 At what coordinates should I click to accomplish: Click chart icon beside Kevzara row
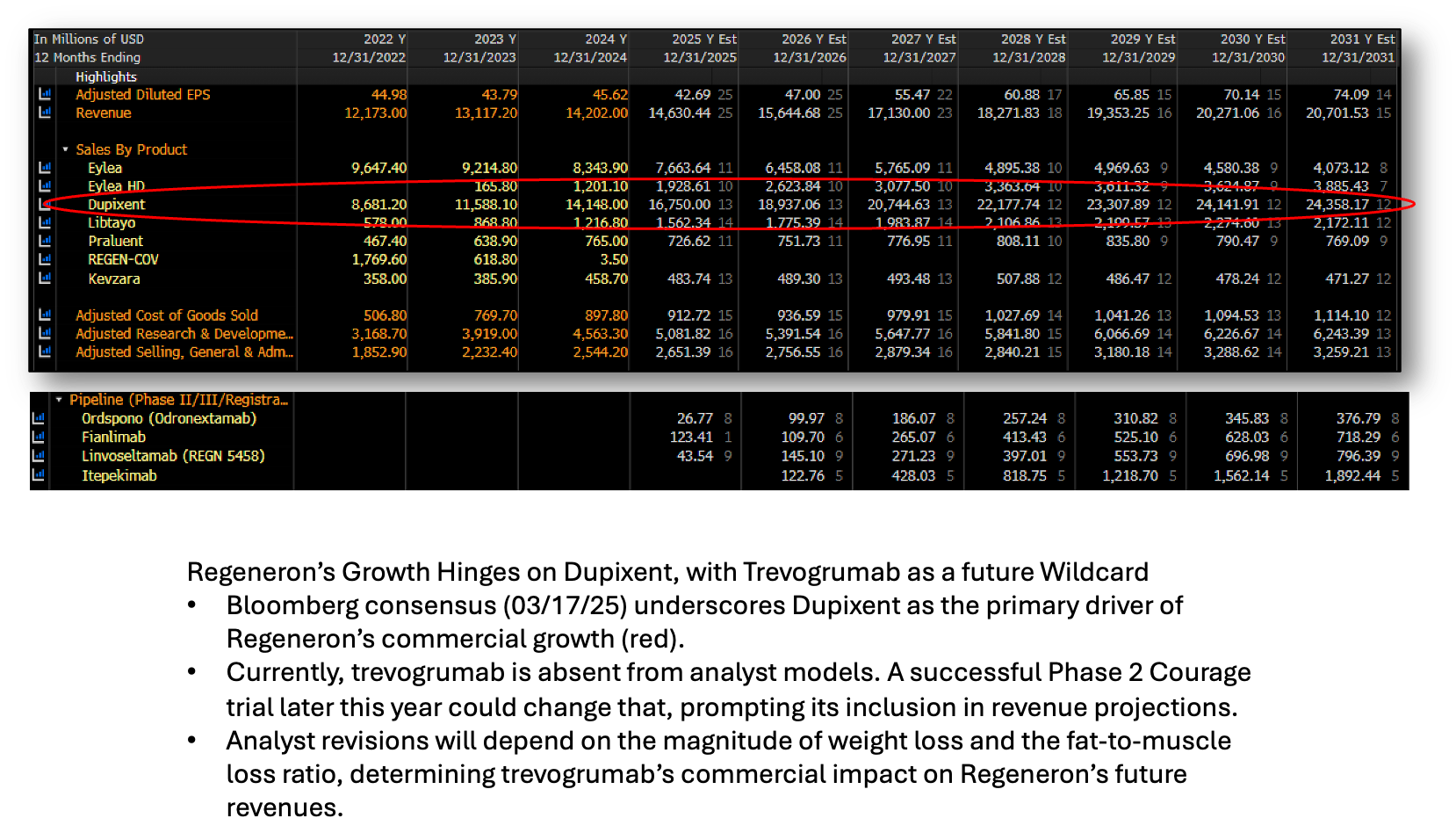pos(45,279)
